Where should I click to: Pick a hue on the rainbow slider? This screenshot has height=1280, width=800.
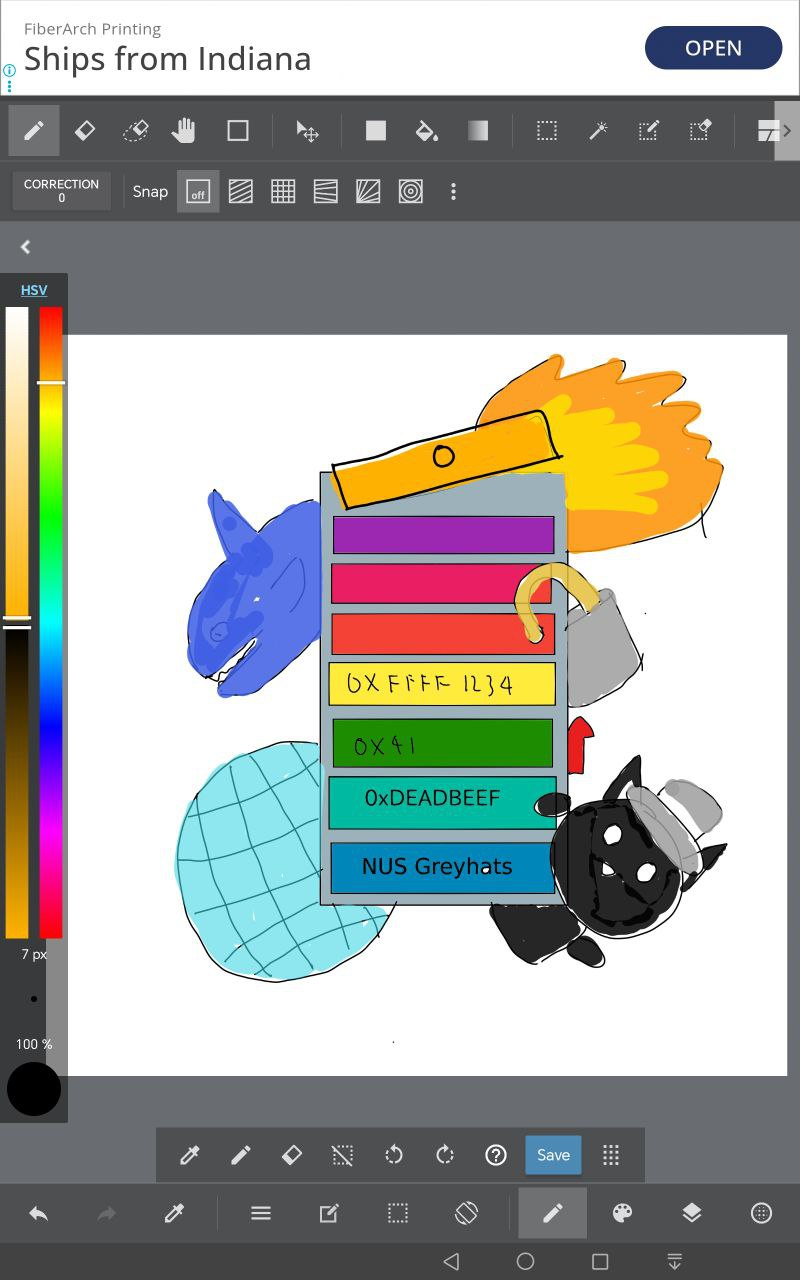click(51, 622)
